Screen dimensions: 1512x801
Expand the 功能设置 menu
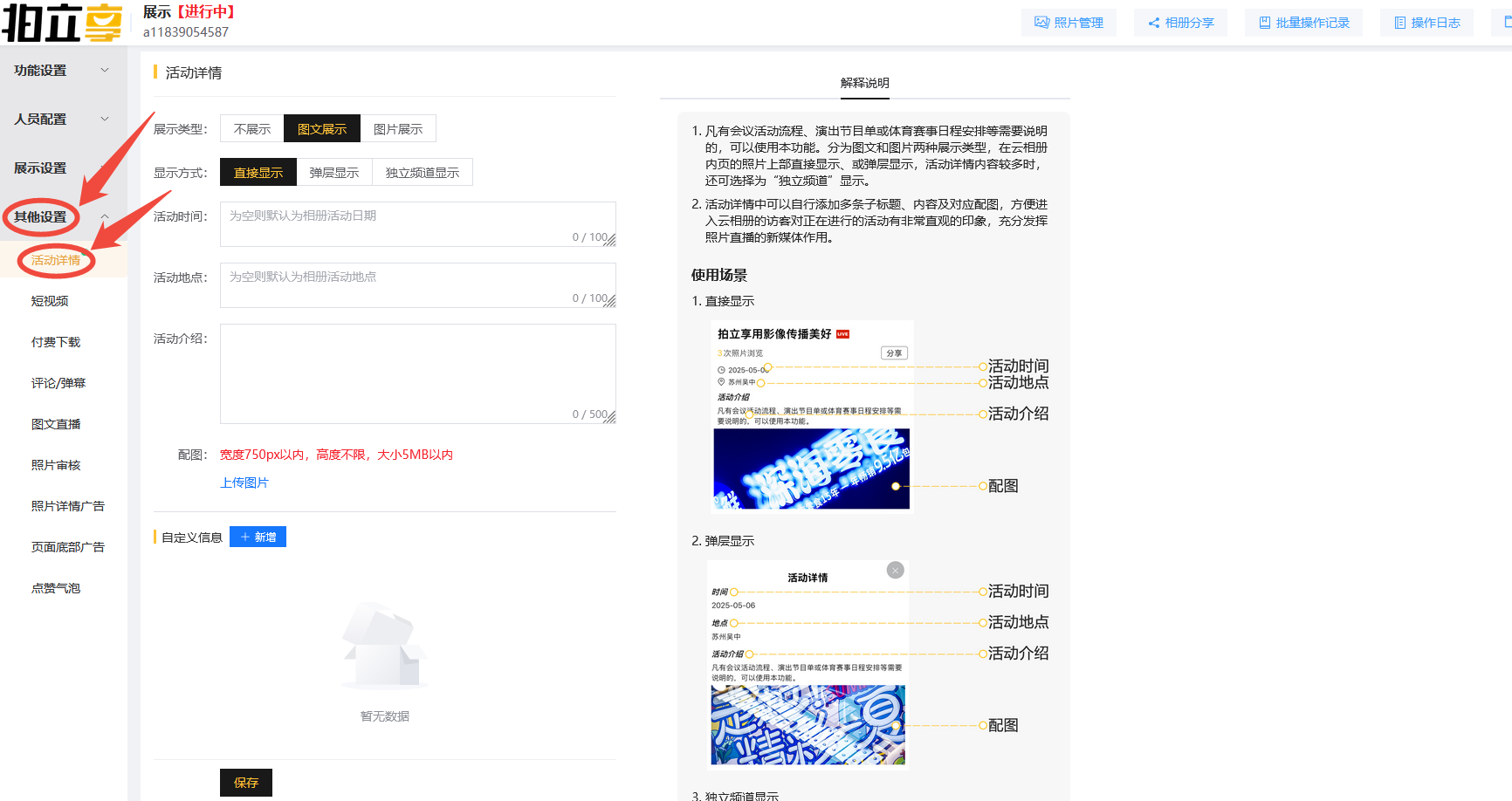coord(61,71)
